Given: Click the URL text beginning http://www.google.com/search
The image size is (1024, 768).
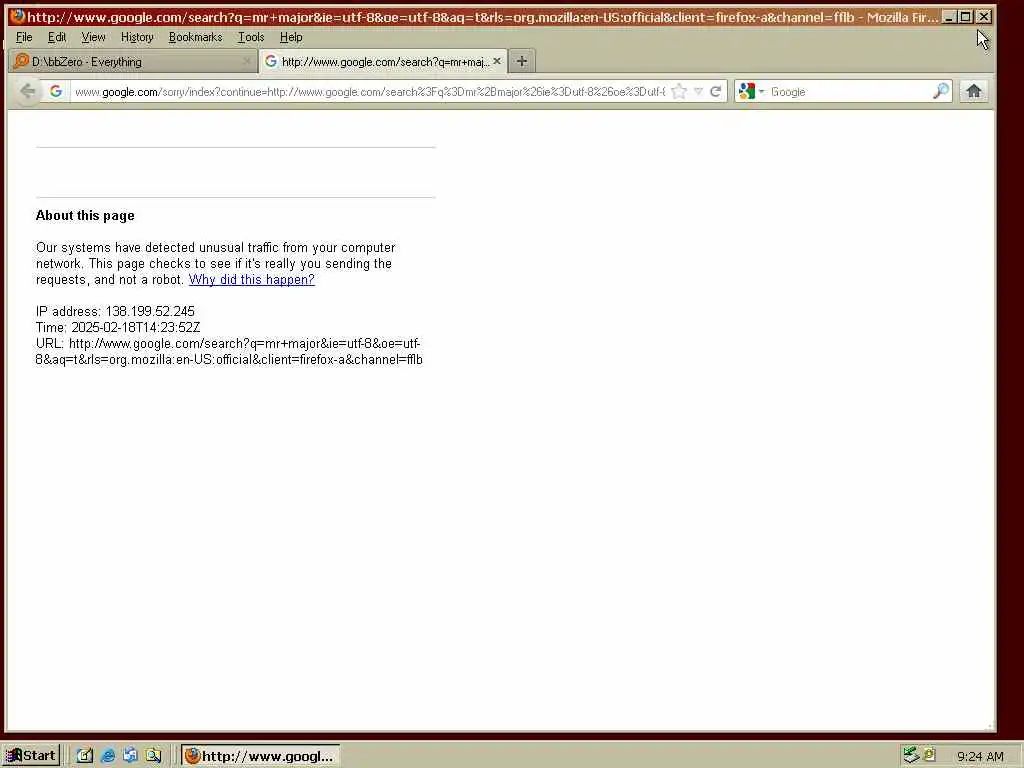Looking at the screenshot, I should click(229, 351).
